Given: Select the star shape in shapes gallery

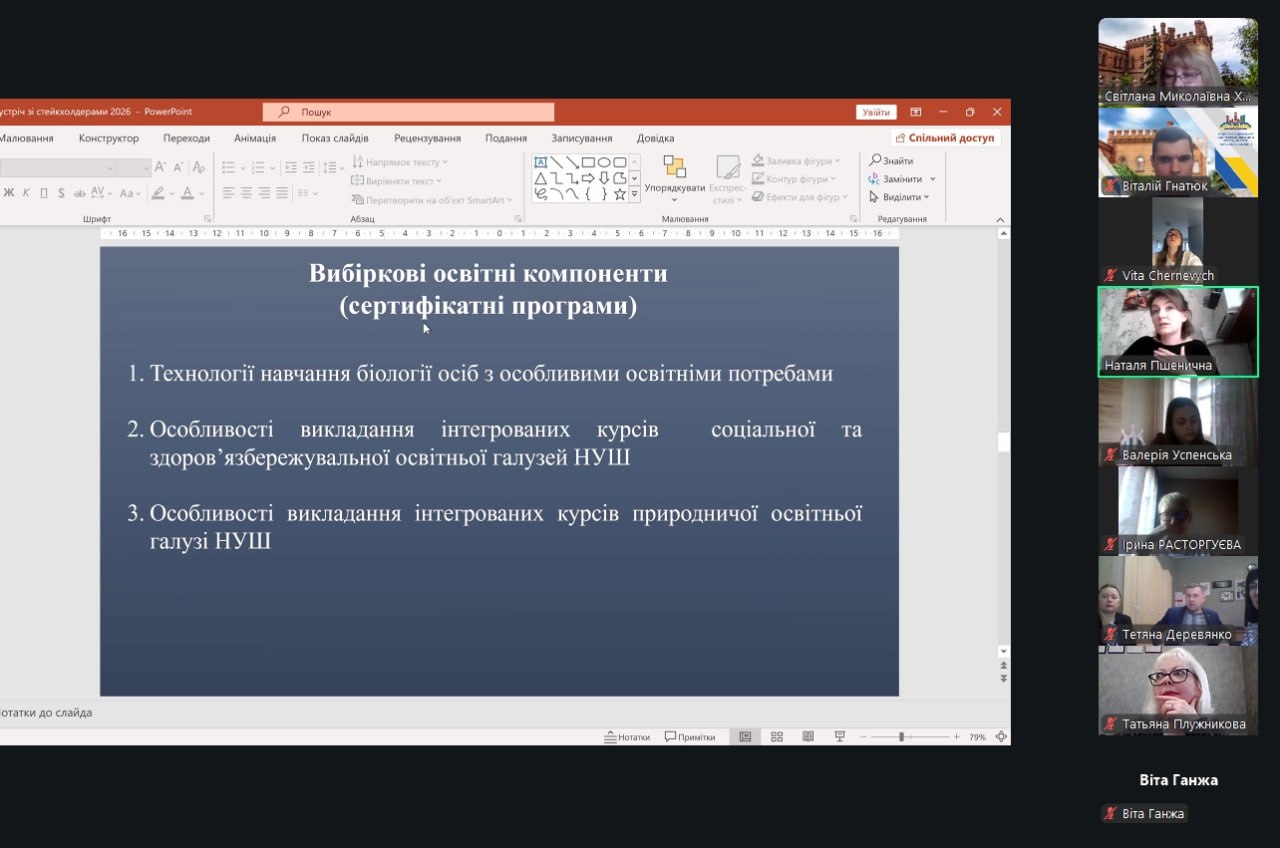Looking at the screenshot, I should coord(619,194).
